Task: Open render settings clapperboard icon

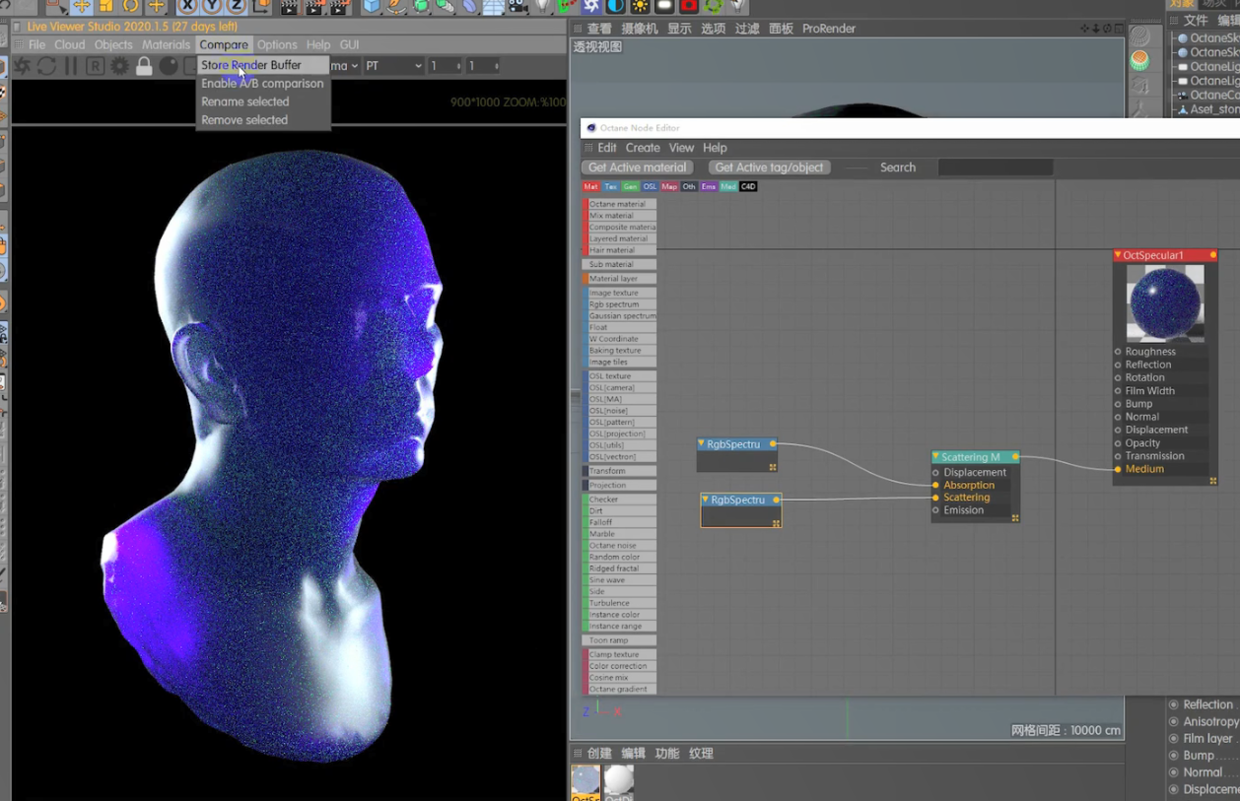Action: 339,6
